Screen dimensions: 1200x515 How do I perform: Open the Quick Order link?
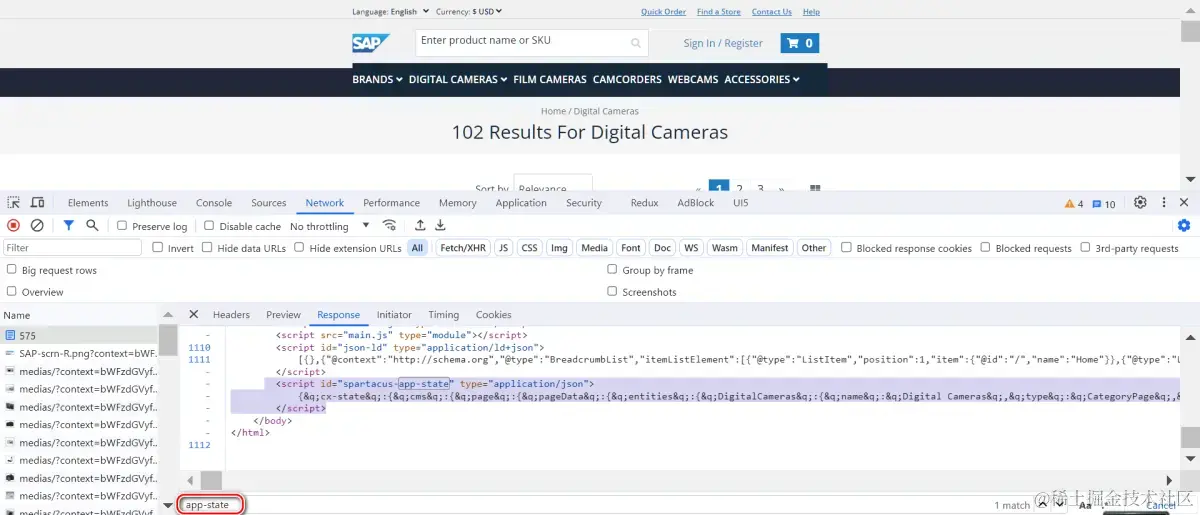tap(663, 12)
